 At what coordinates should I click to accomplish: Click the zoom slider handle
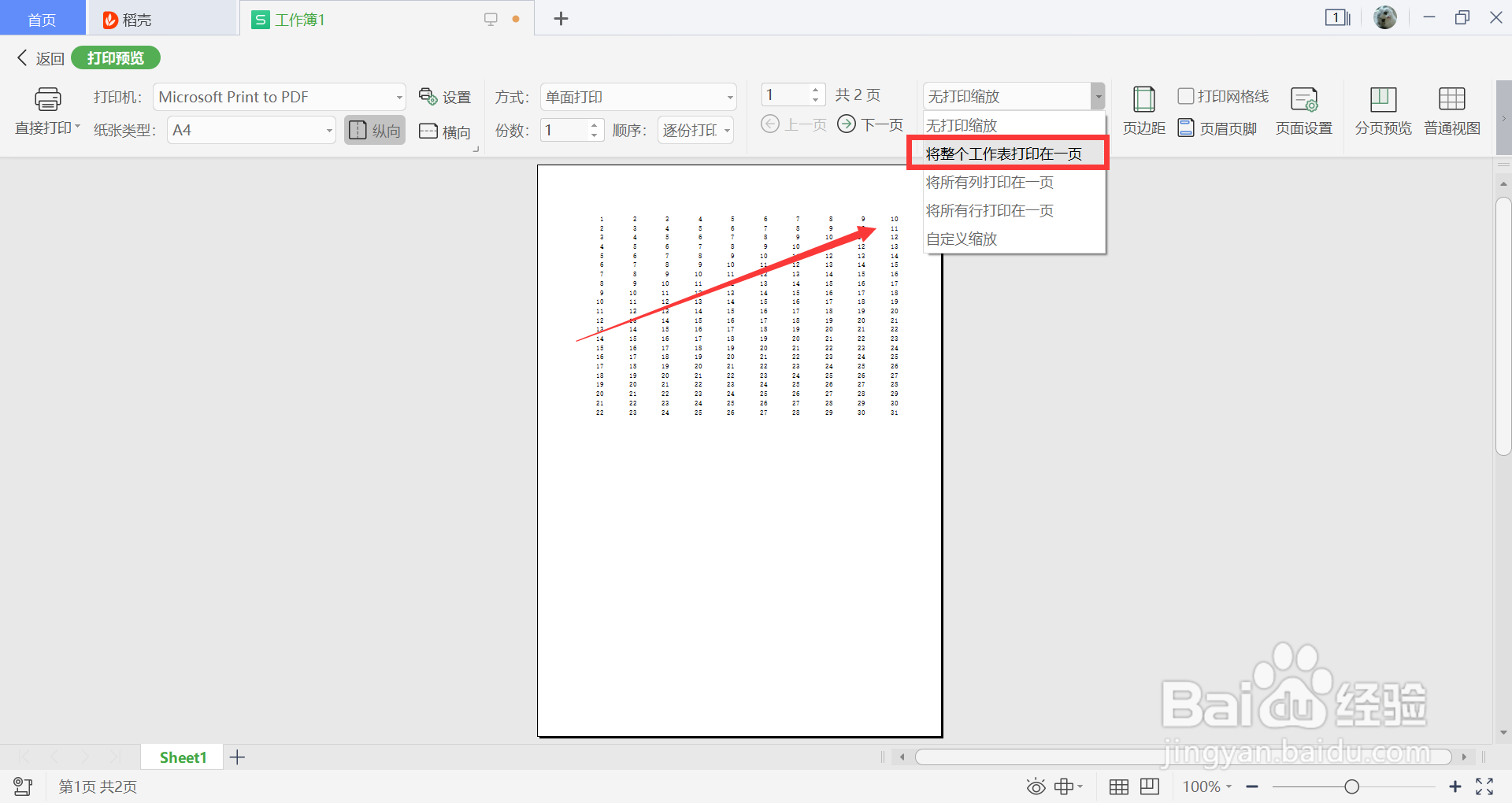pyautogui.click(x=1352, y=786)
